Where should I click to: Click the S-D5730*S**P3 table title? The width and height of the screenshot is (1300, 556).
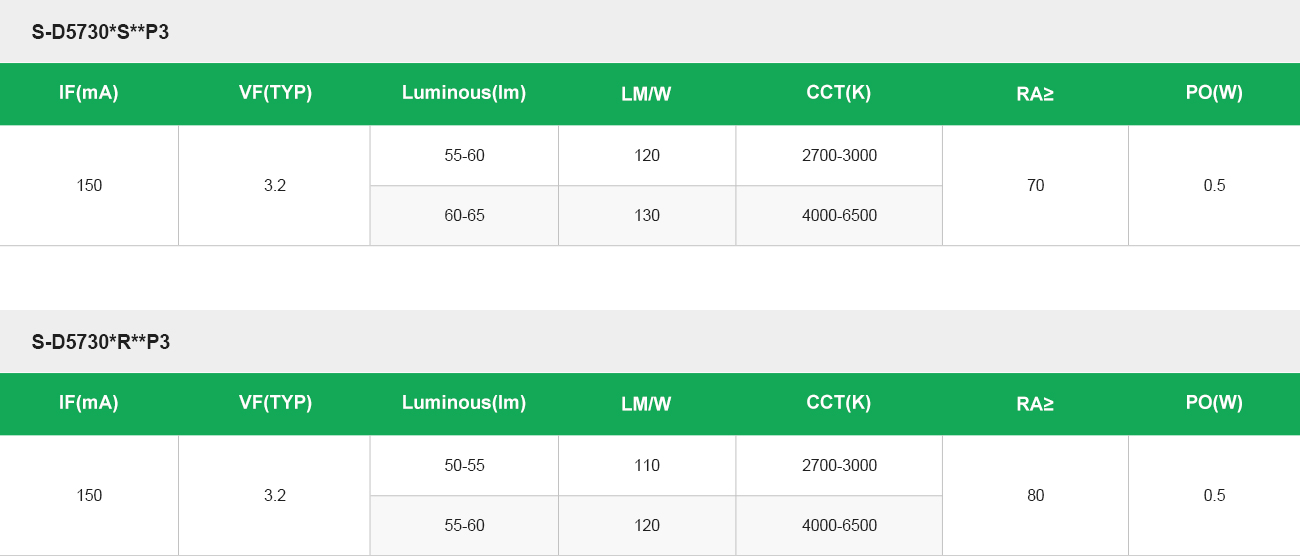(x=101, y=32)
